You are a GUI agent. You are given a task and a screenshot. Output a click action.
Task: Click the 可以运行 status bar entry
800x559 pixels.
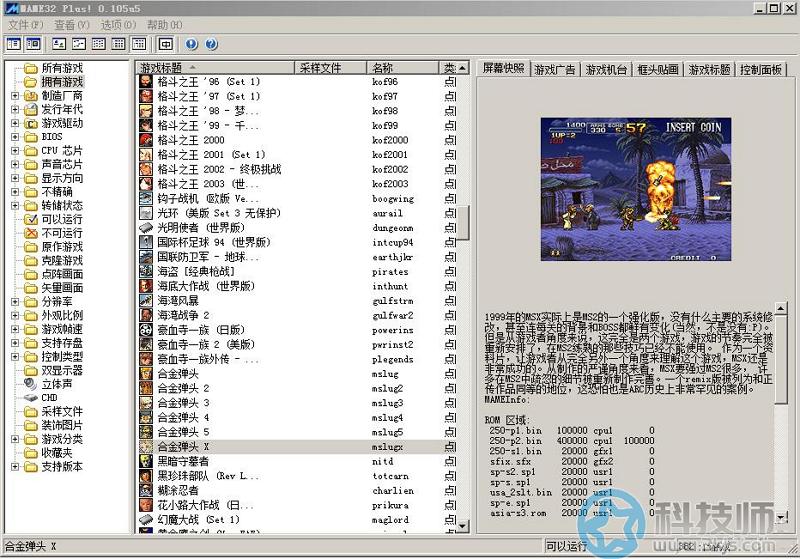click(566, 546)
